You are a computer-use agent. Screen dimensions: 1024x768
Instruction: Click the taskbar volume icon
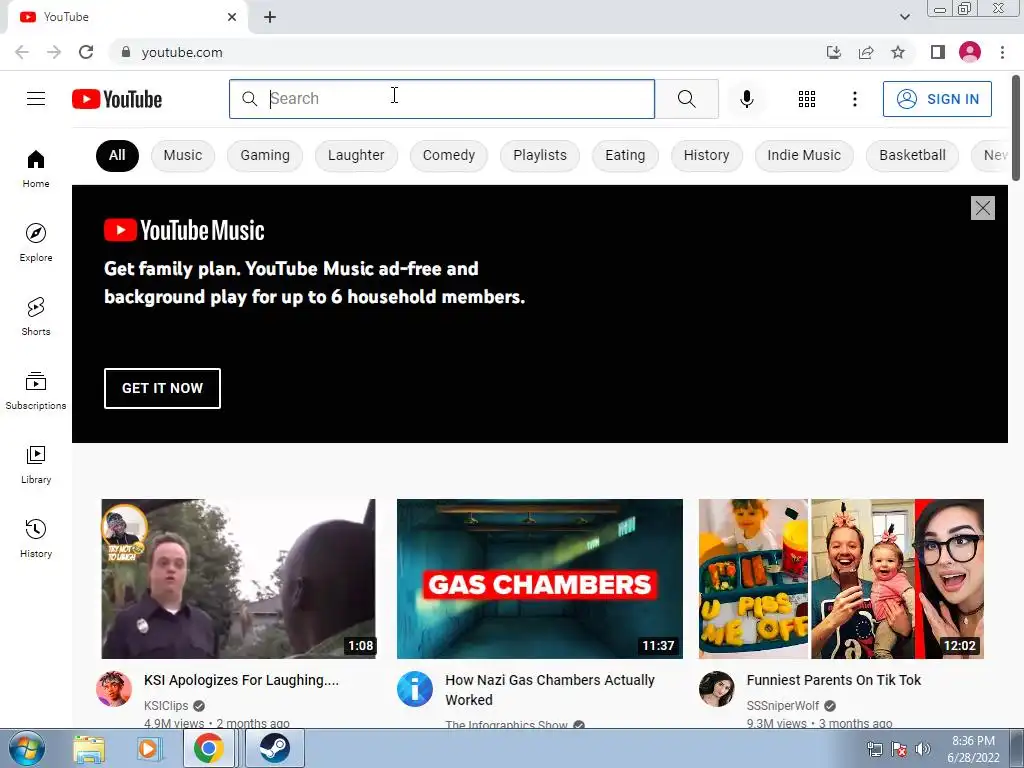click(923, 749)
